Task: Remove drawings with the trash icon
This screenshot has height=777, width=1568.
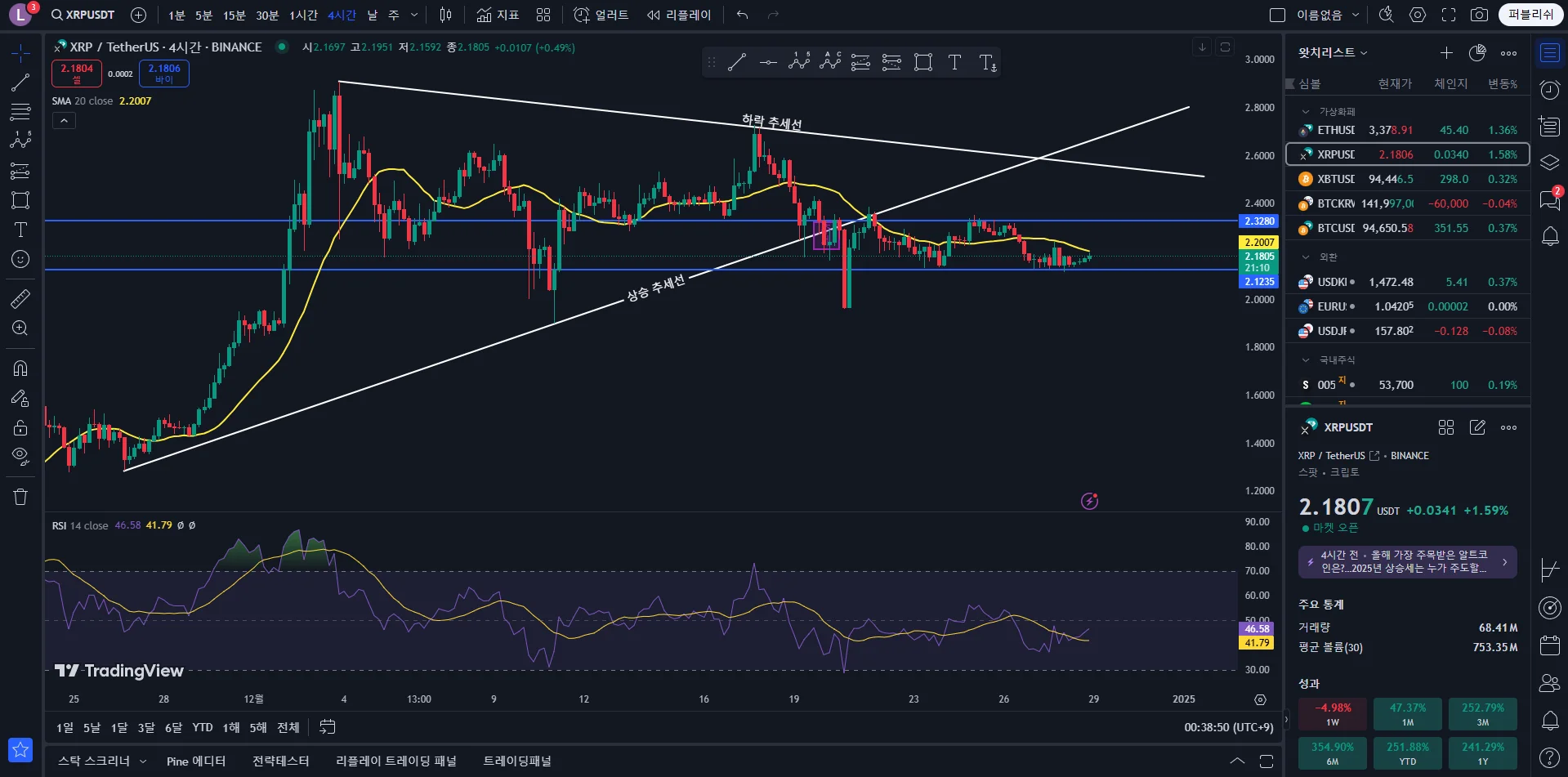Action: (20, 497)
